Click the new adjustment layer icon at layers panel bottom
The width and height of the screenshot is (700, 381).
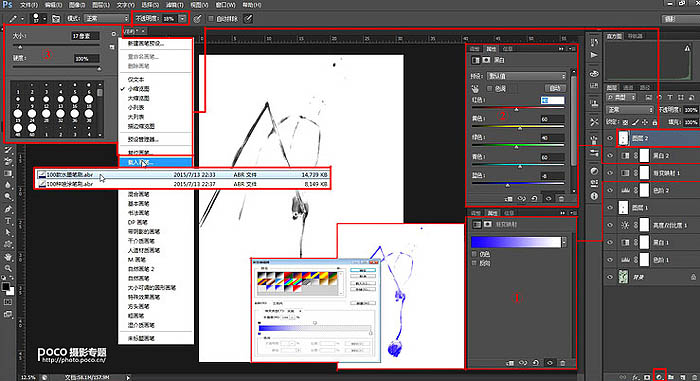(659, 377)
